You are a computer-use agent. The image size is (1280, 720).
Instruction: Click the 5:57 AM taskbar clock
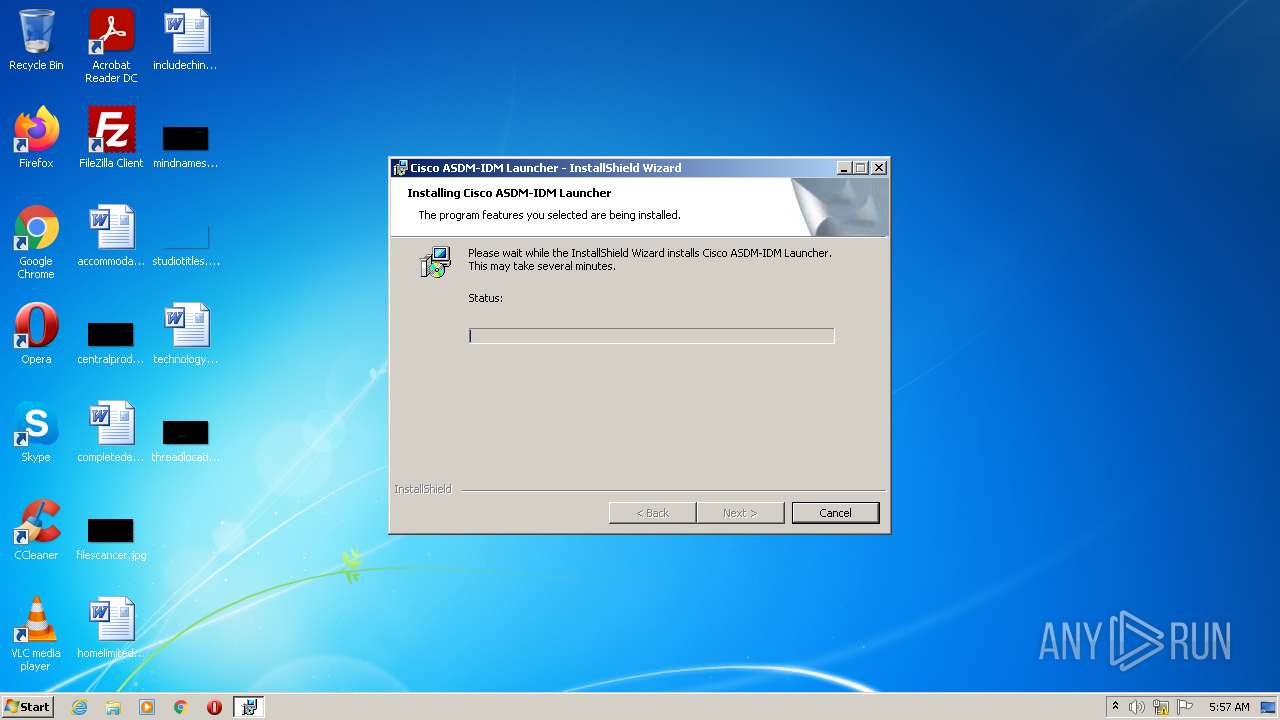pyautogui.click(x=1229, y=707)
